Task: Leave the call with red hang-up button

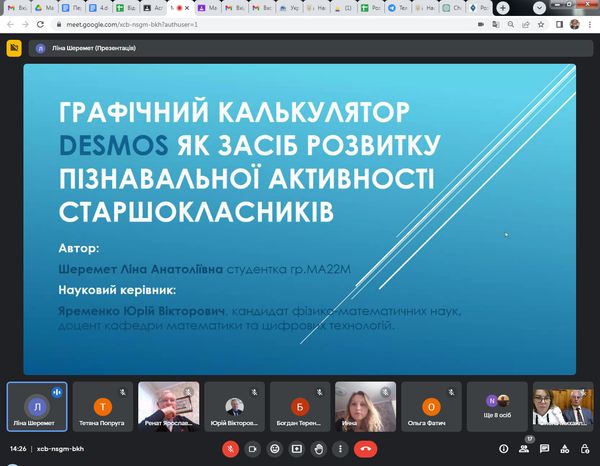Action: 367,449
